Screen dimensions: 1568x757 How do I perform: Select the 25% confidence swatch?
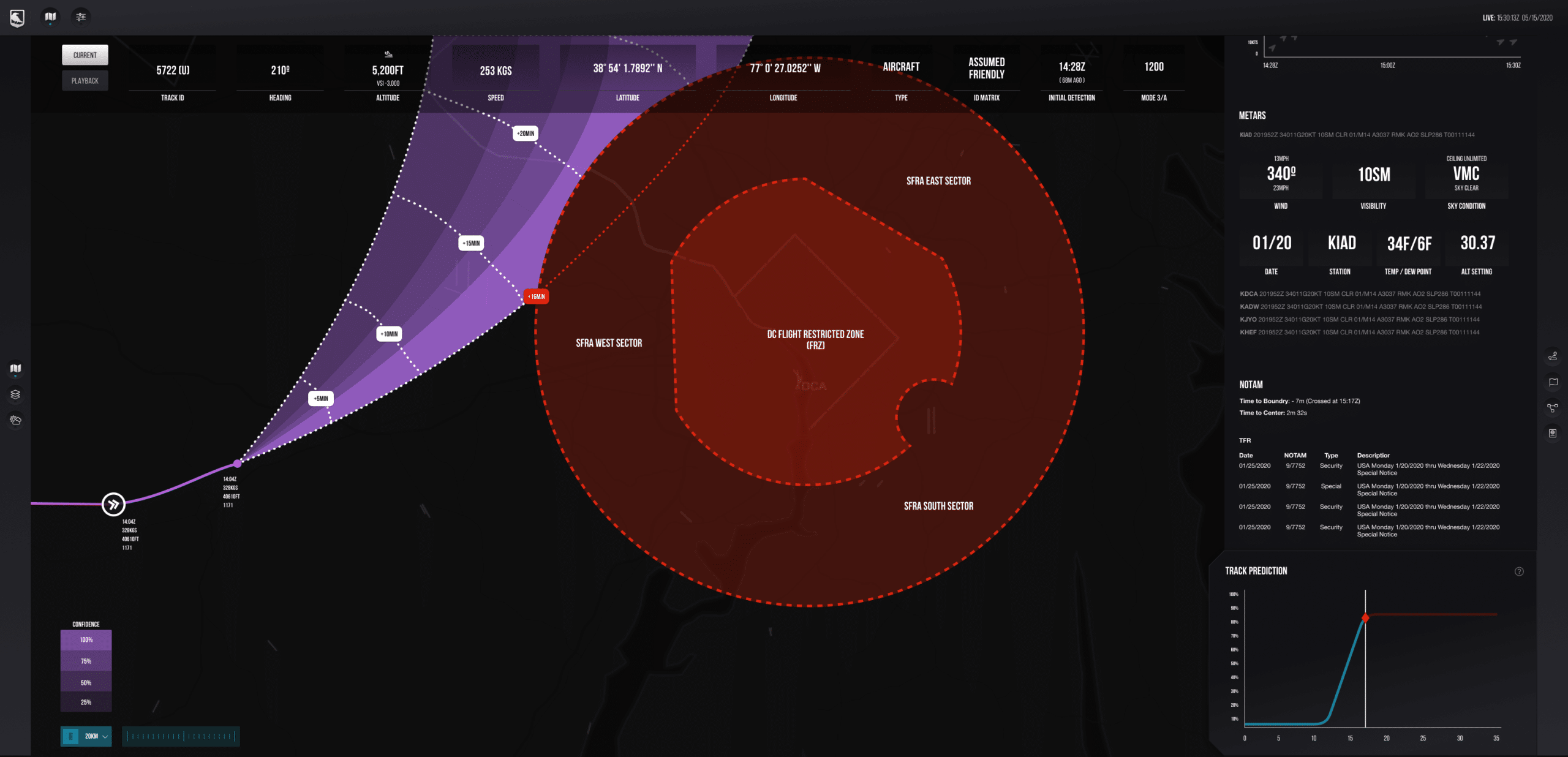[x=86, y=702]
